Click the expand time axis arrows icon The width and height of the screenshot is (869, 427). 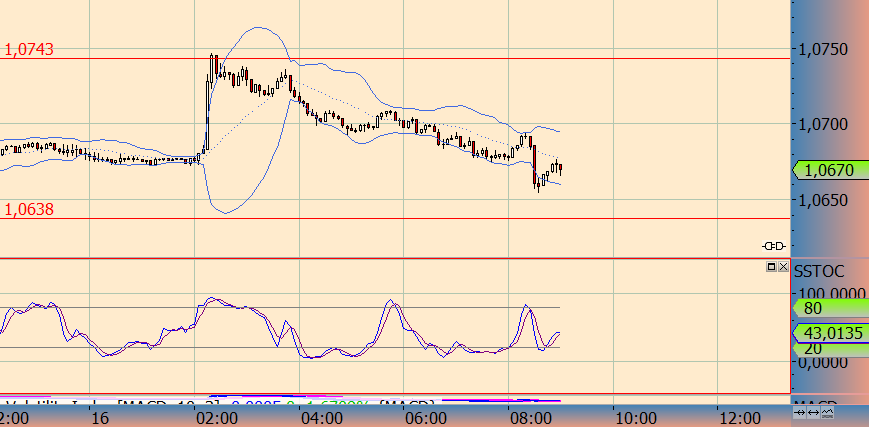[x=813, y=412]
